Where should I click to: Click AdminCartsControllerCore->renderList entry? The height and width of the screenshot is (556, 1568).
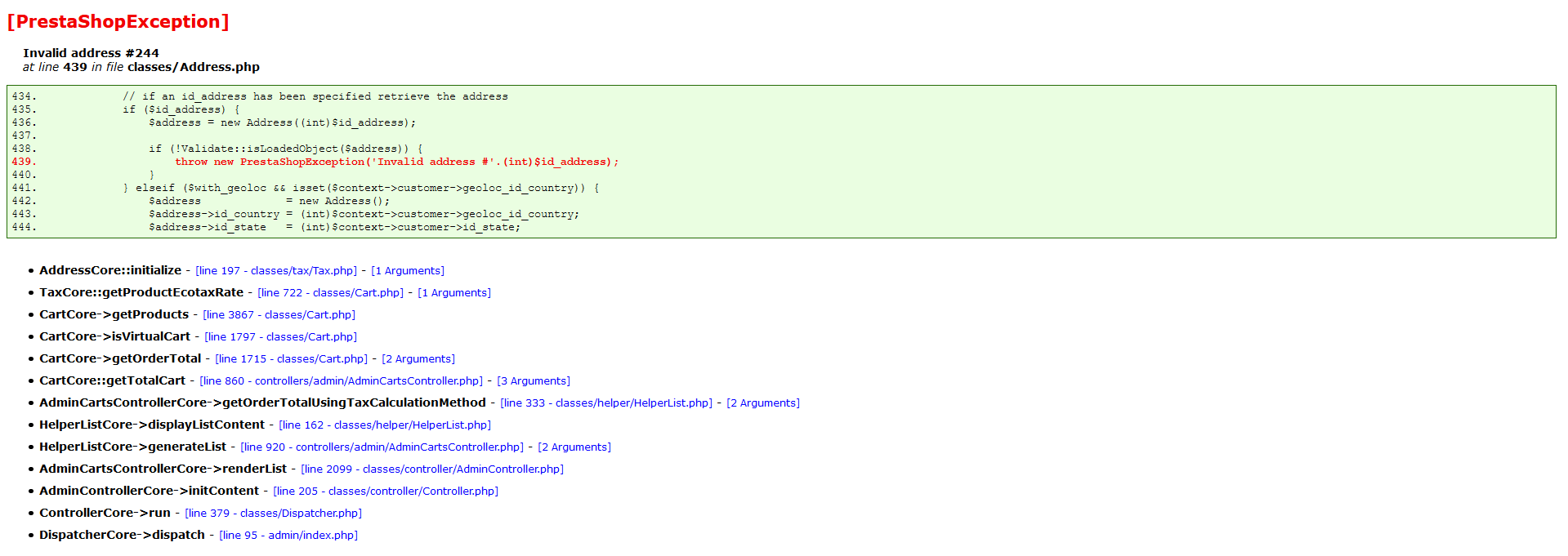click(163, 469)
